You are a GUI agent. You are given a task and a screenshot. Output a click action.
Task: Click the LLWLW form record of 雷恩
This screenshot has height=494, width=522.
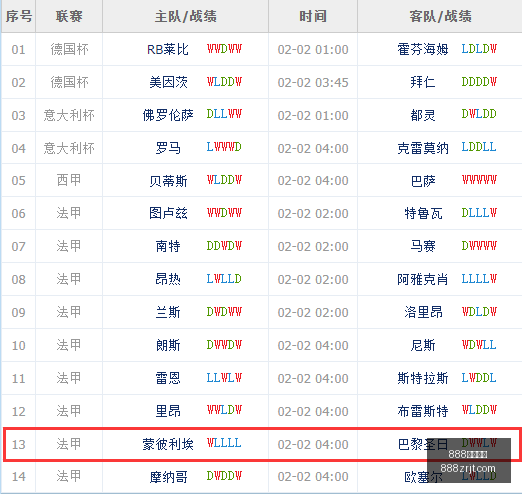(x=224, y=378)
